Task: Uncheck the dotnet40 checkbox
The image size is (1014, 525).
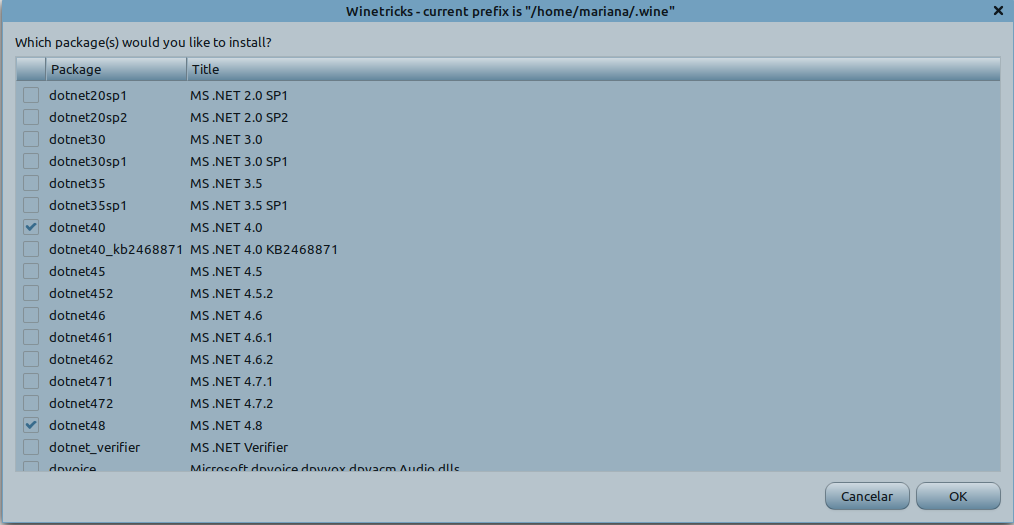Action: pos(31,228)
